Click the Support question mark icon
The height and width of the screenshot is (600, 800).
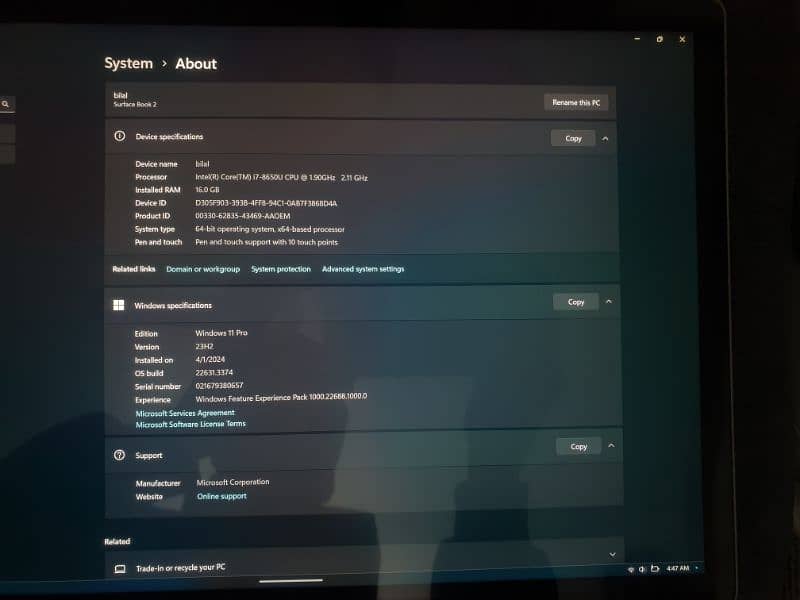pos(120,455)
